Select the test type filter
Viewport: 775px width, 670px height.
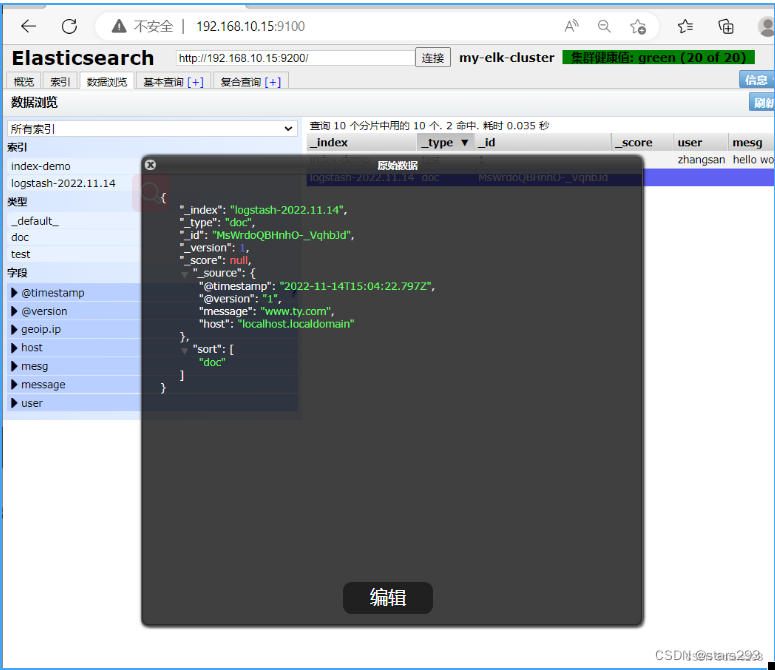point(20,254)
